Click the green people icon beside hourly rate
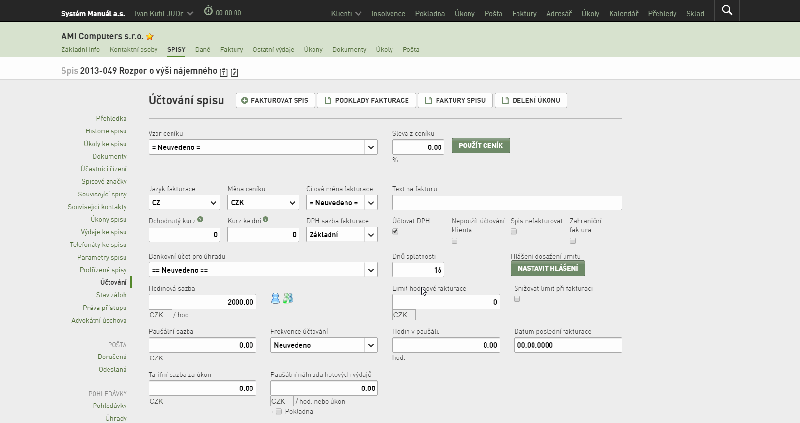The height and width of the screenshot is (423, 800). 288,298
